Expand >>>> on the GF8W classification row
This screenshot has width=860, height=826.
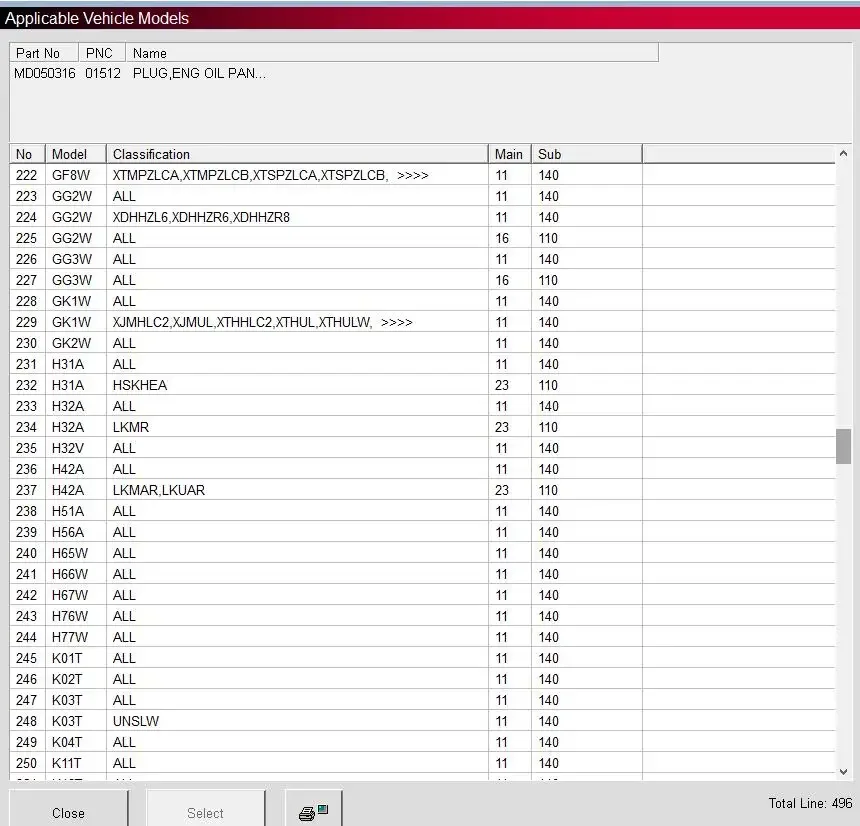pyautogui.click(x=412, y=176)
